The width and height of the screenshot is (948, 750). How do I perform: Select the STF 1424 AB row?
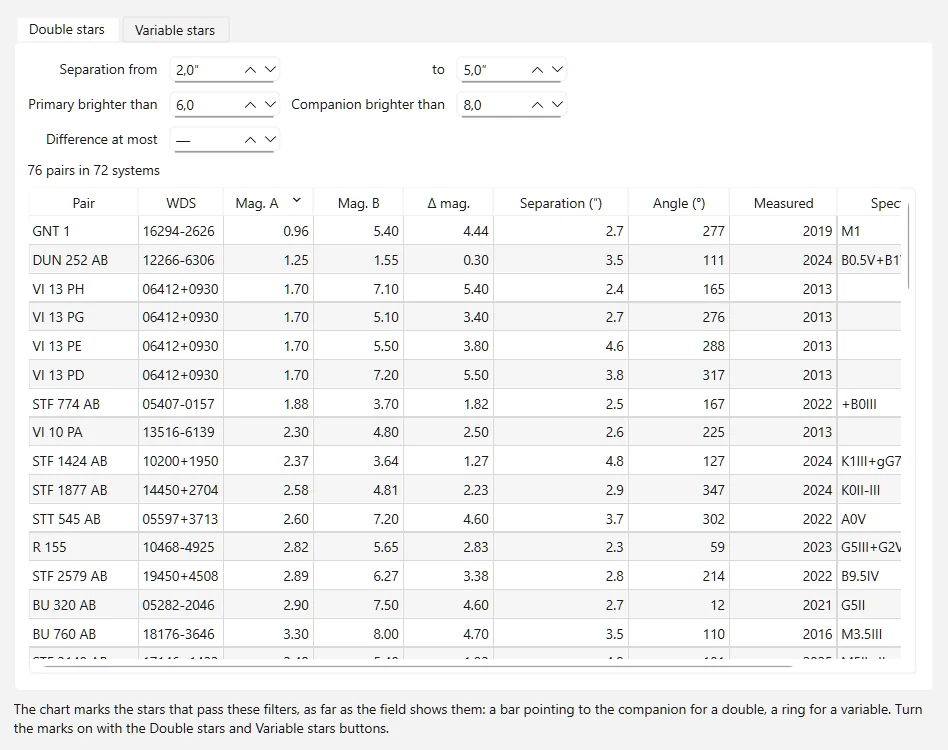pos(465,461)
